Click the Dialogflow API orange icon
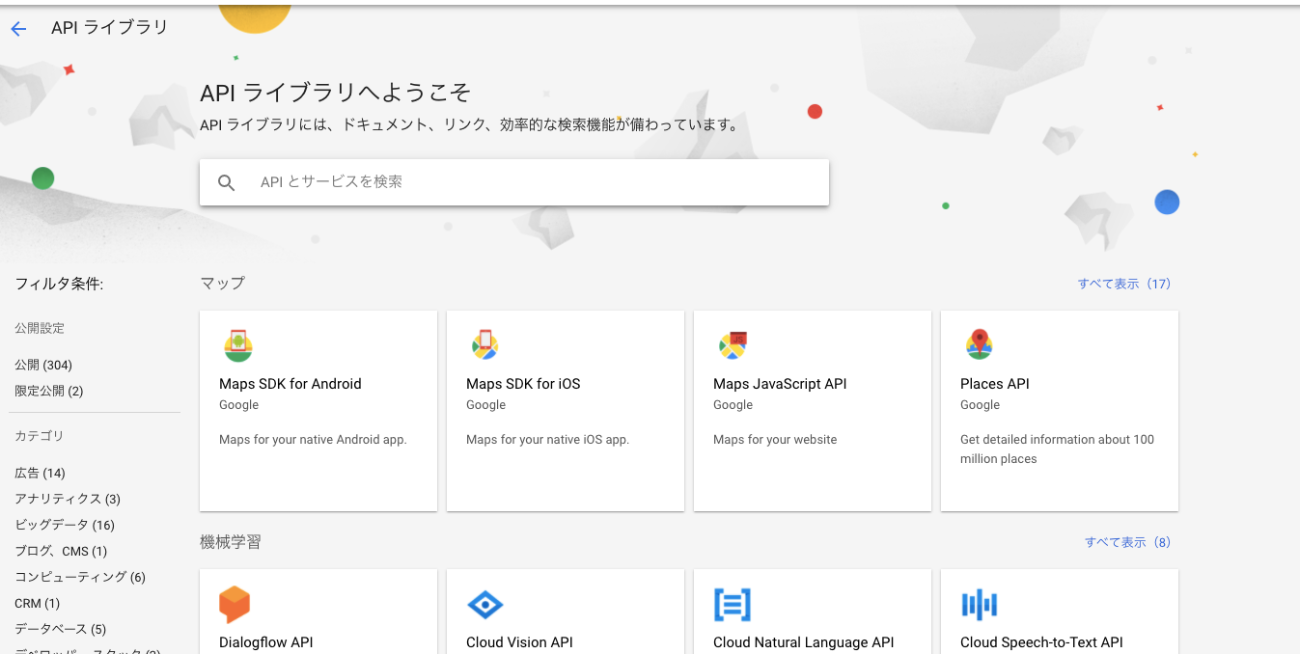 [x=234, y=604]
